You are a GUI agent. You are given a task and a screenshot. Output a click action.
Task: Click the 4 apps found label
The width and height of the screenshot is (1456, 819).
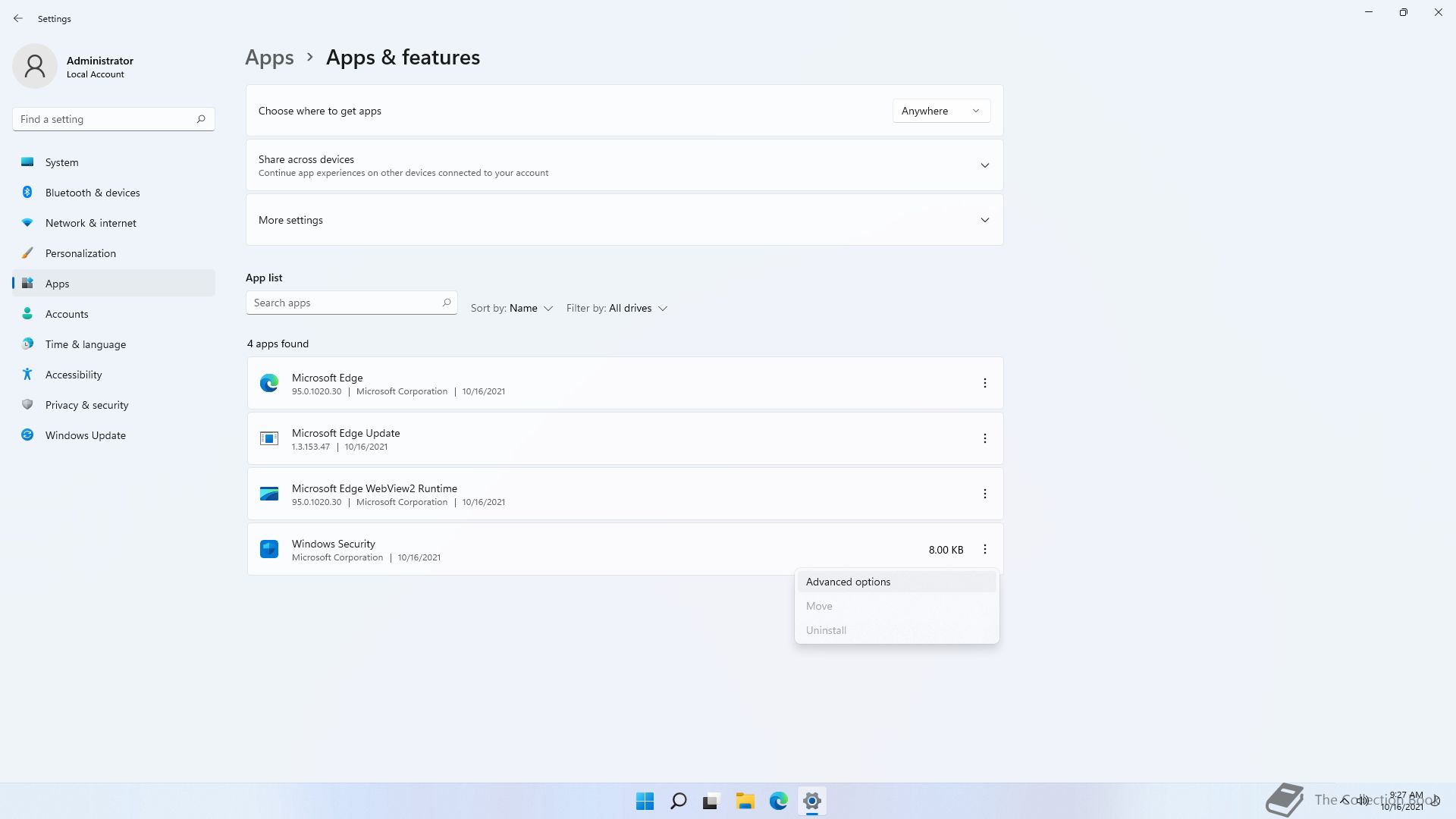coord(278,344)
